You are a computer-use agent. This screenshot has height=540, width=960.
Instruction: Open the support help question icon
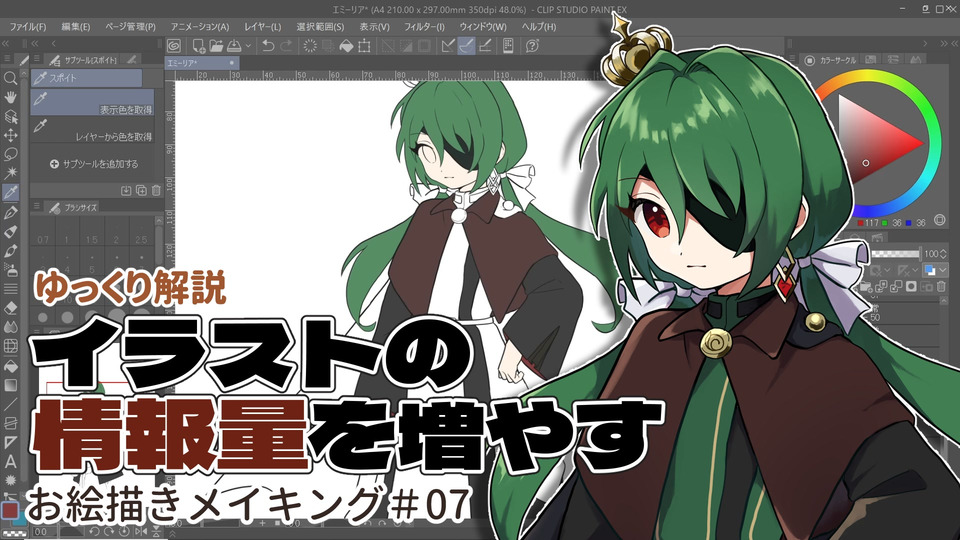532,46
